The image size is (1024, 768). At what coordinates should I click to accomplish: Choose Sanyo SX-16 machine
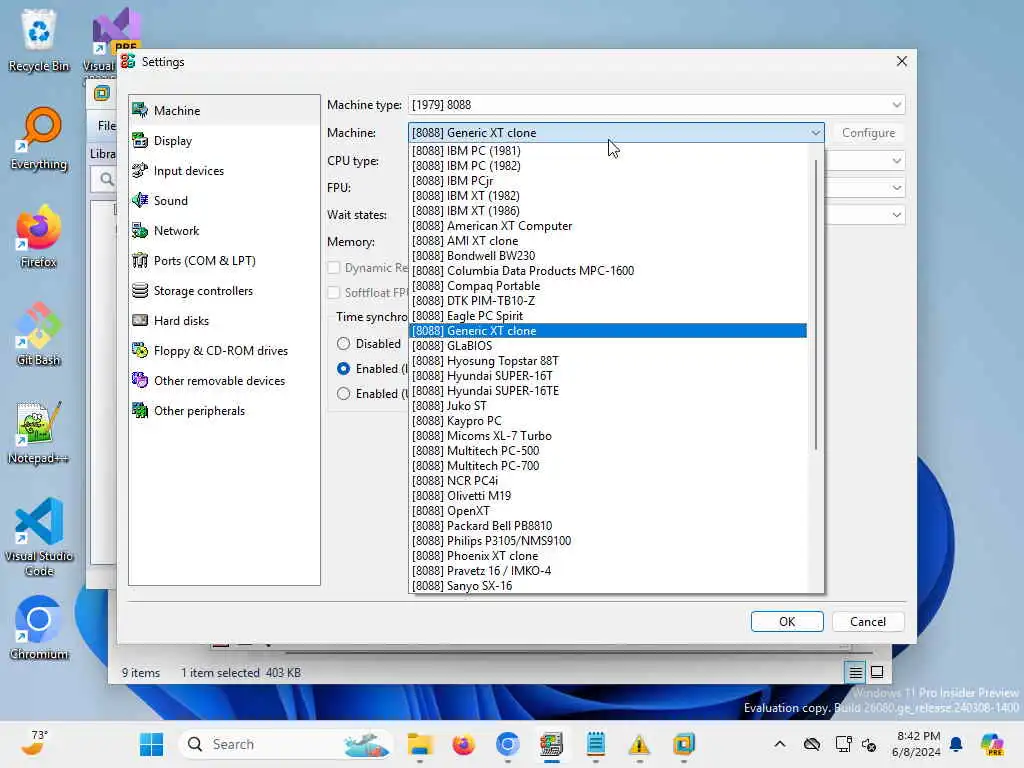(x=608, y=586)
